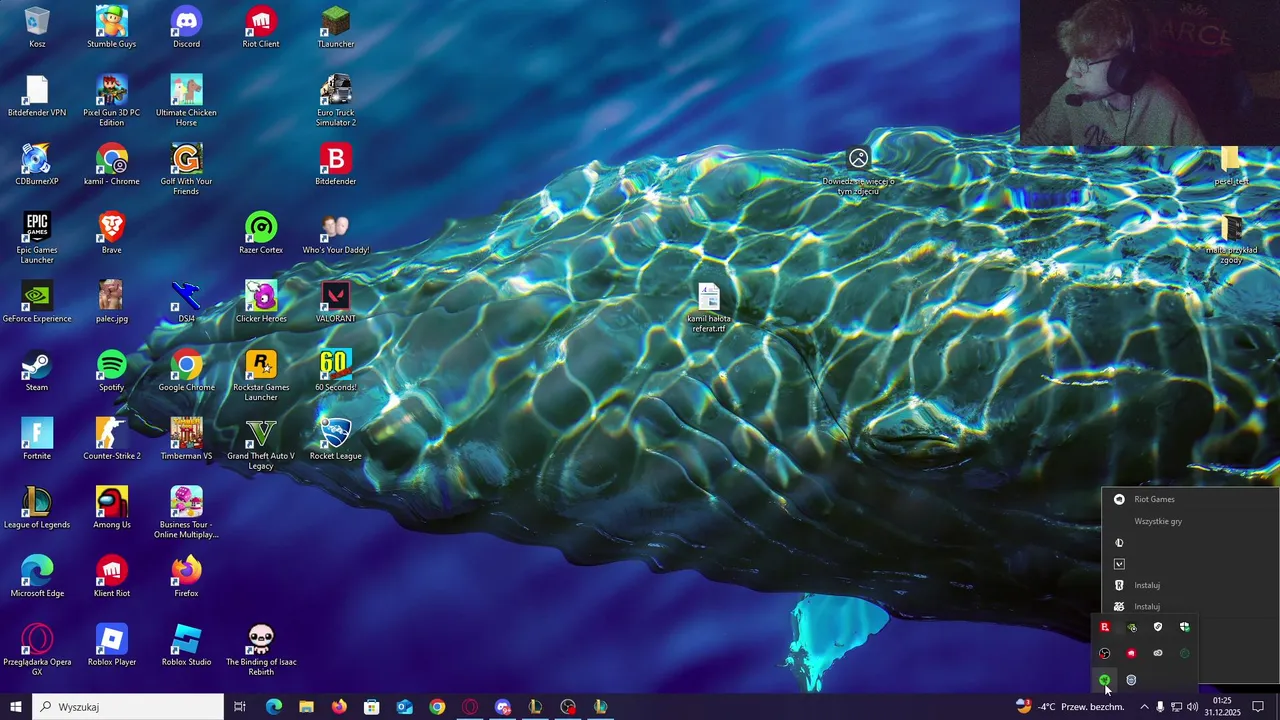1280x720 pixels.
Task: Select the Razer Cortex desktop icon
Action: (x=261, y=233)
